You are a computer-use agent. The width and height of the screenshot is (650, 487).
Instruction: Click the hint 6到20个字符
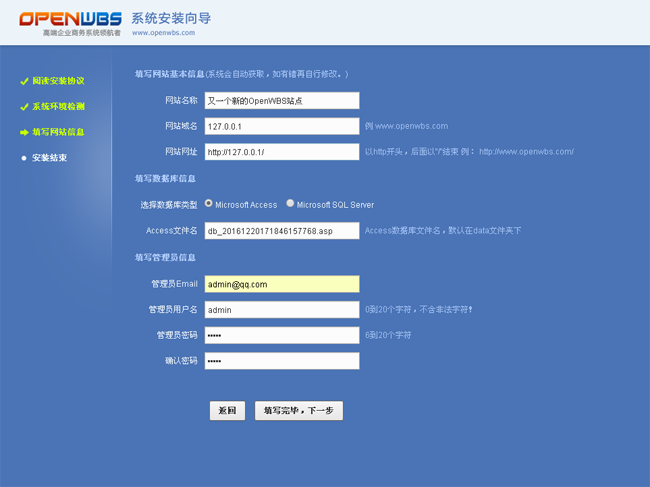click(388, 335)
